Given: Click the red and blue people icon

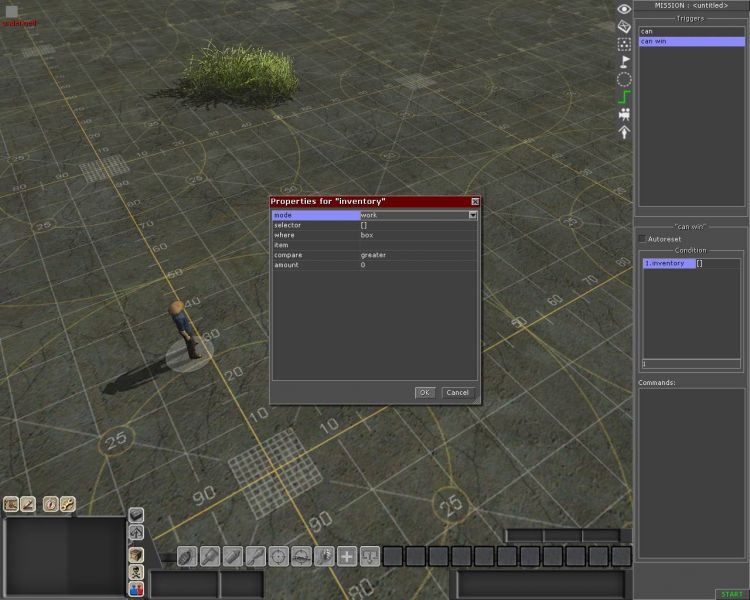Looking at the screenshot, I should (136, 589).
